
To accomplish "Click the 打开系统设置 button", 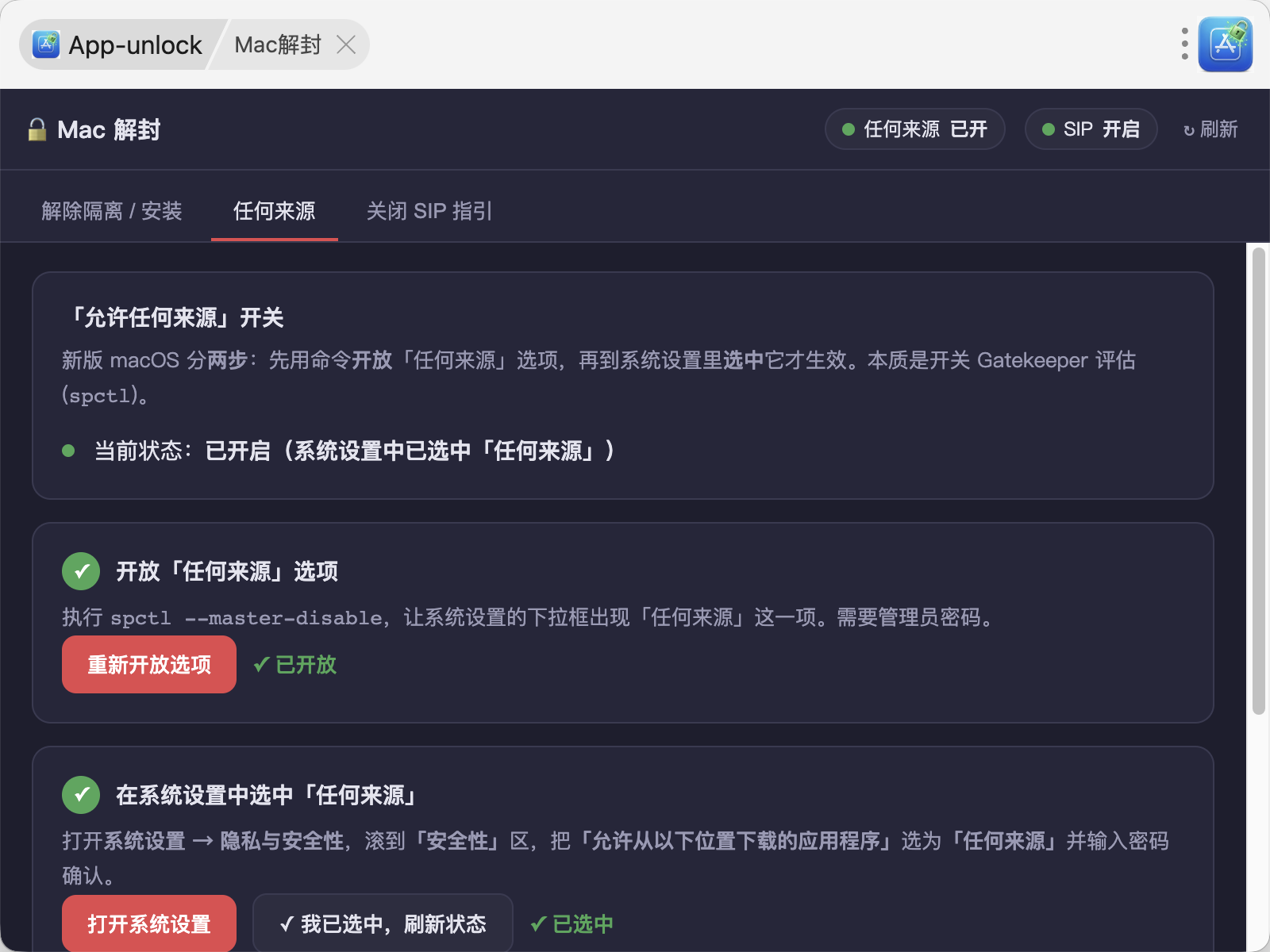I will pyautogui.click(x=149, y=923).
